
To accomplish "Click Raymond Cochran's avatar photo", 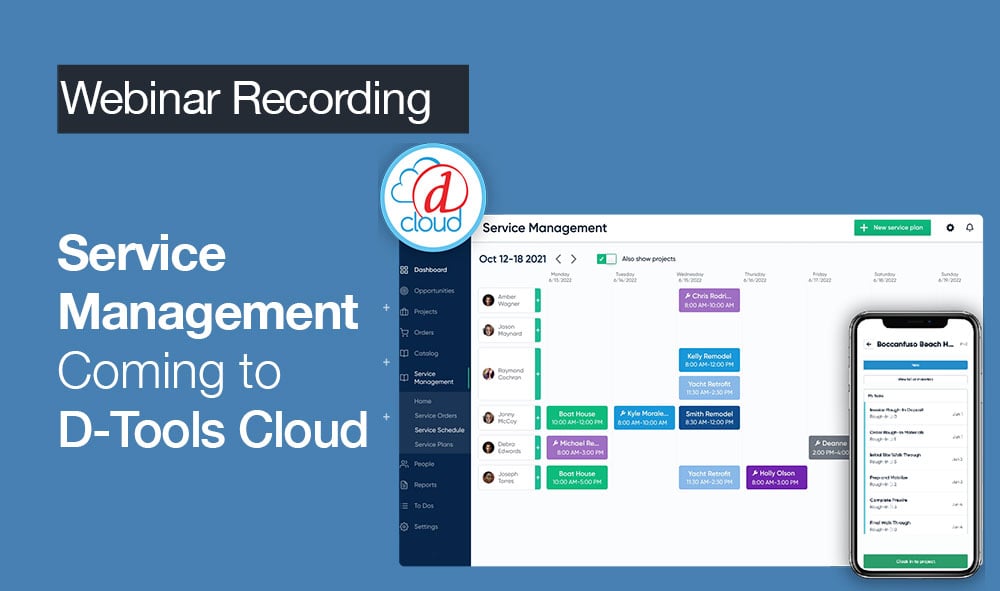I will [x=489, y=374].
